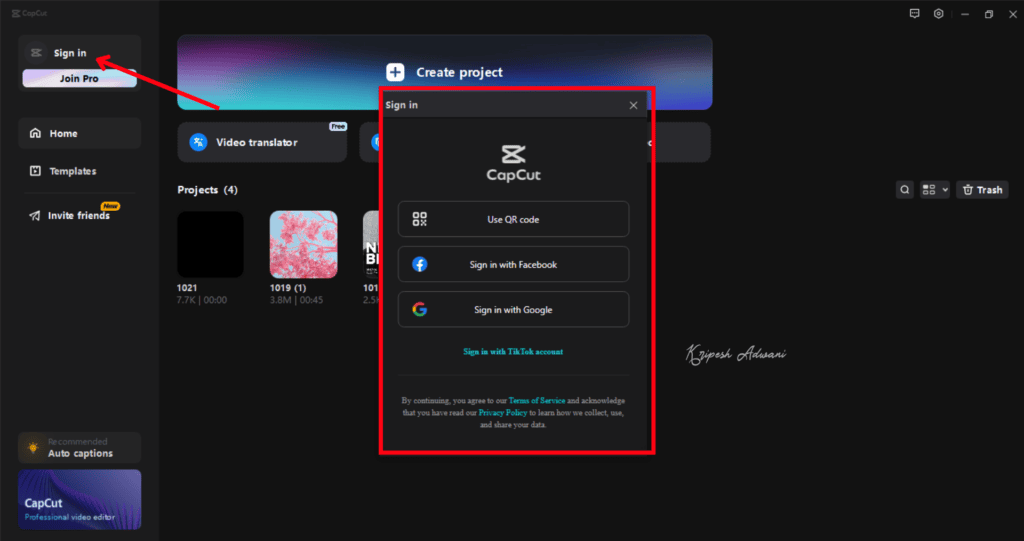Click the Templates icon in sidebar
1024x541 pixels.
tap(35, 171)
